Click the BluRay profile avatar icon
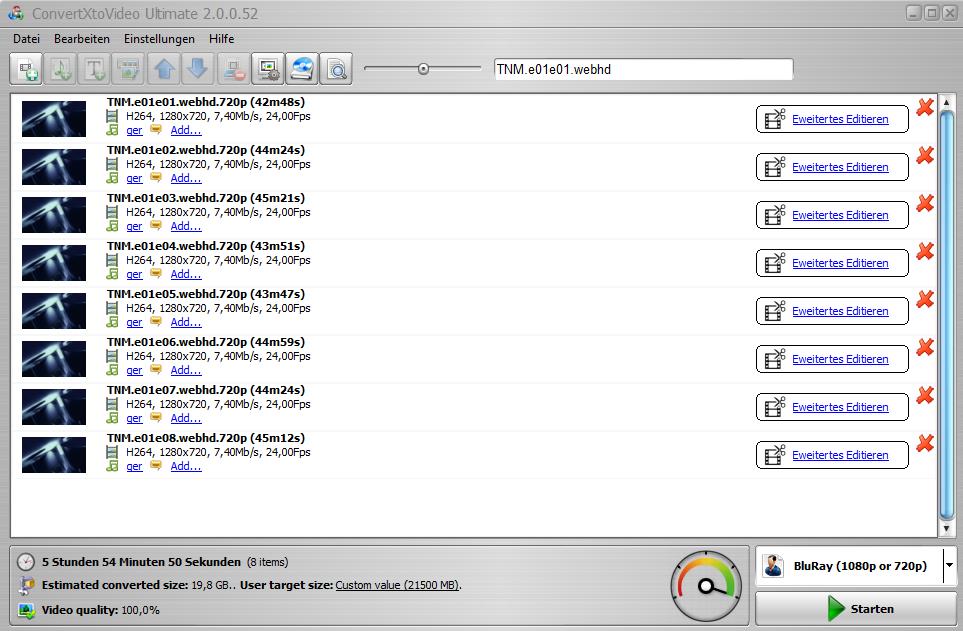This screenshot has width=963, height=631. coord(773,566)
